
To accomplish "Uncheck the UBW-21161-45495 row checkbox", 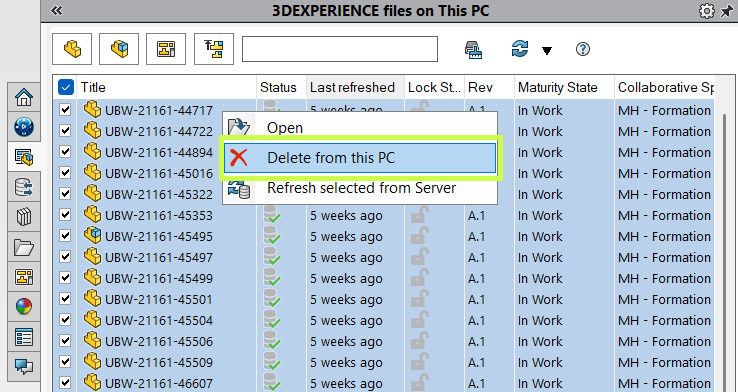I will (x=65, y=235).
